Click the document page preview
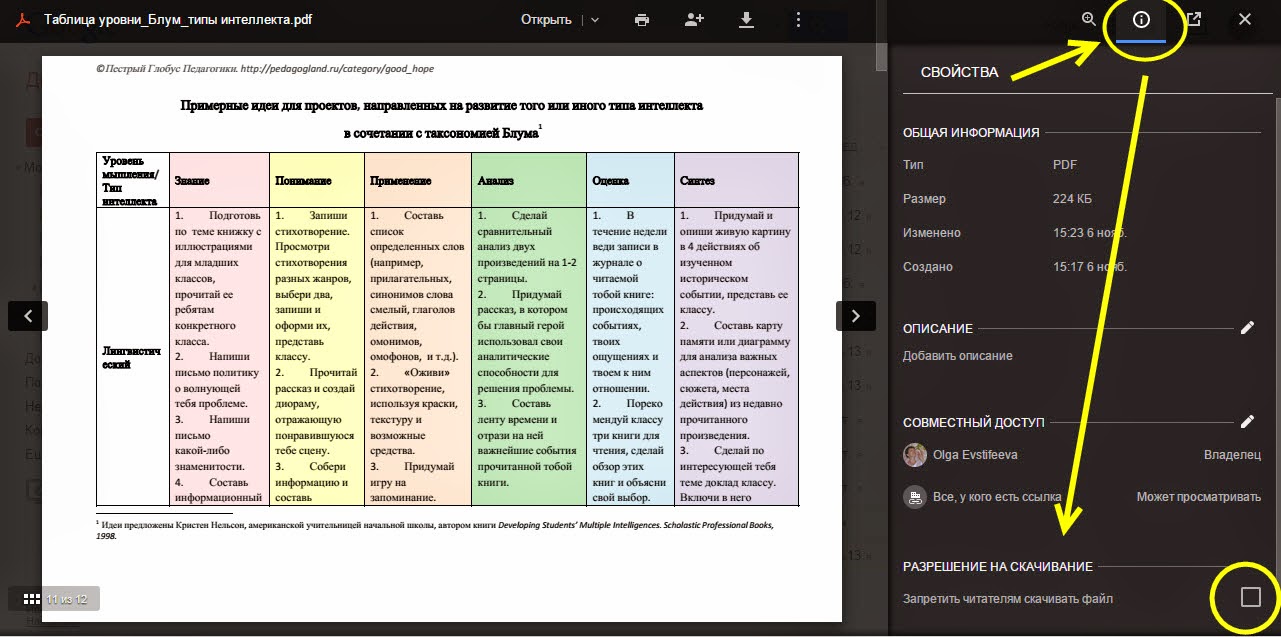This screenshot has height=637, width=1281. click(441, 338)
